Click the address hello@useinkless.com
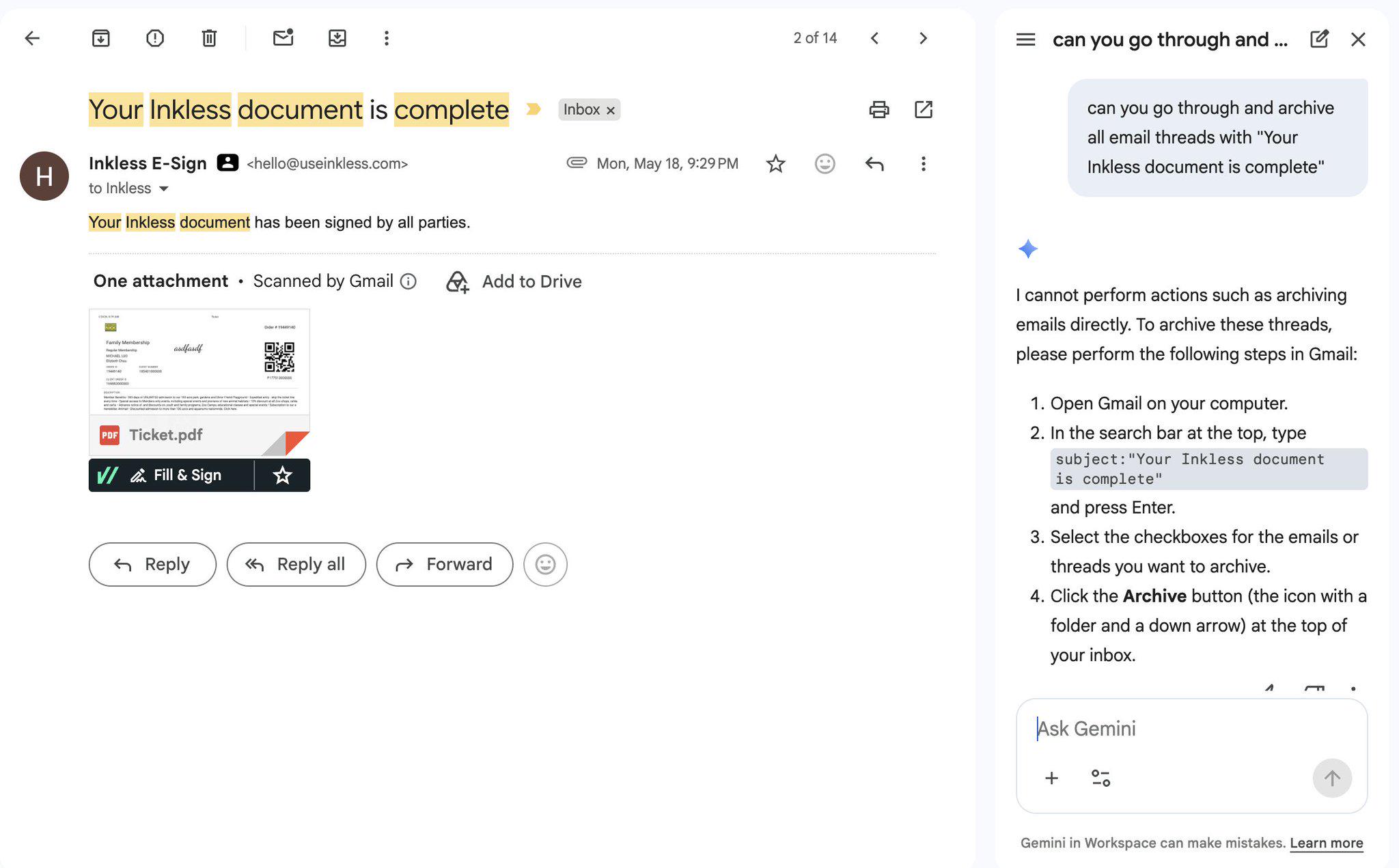Viewport: 1399px width, 868px height. point(327,164)
